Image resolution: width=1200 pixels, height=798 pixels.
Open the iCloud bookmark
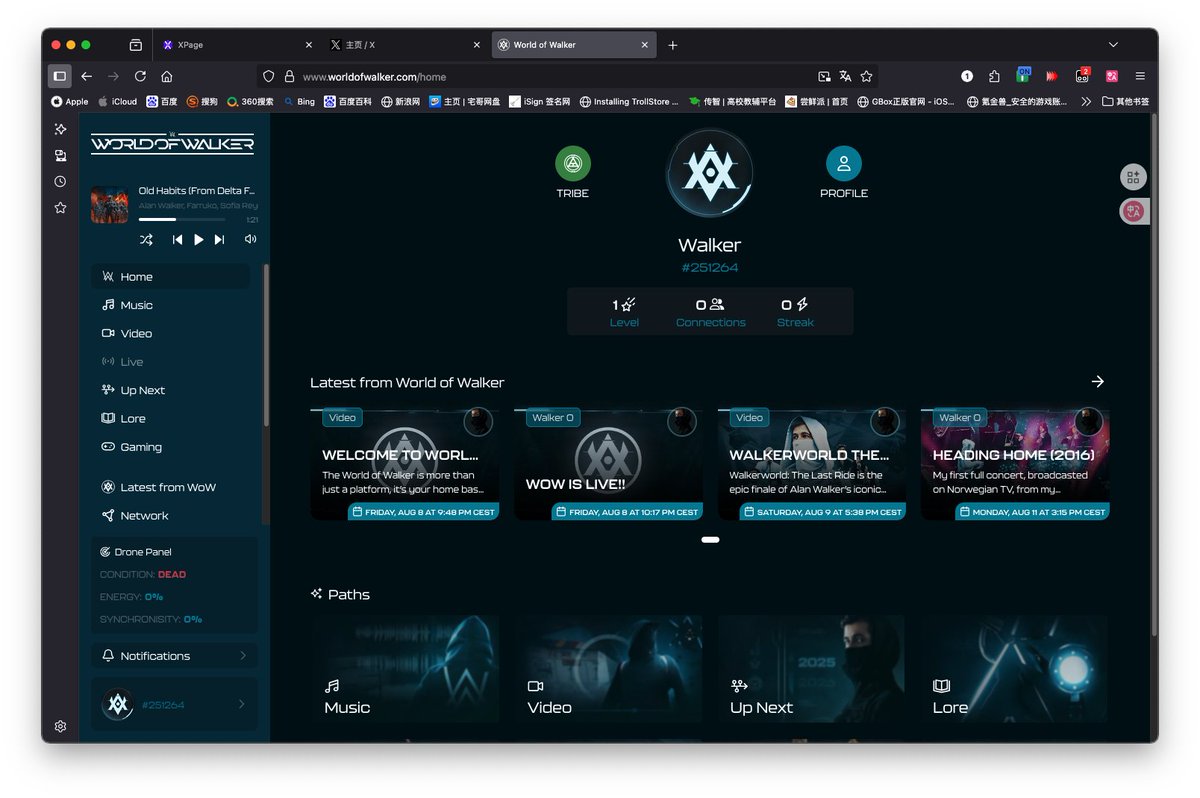(x=117, y=101)
